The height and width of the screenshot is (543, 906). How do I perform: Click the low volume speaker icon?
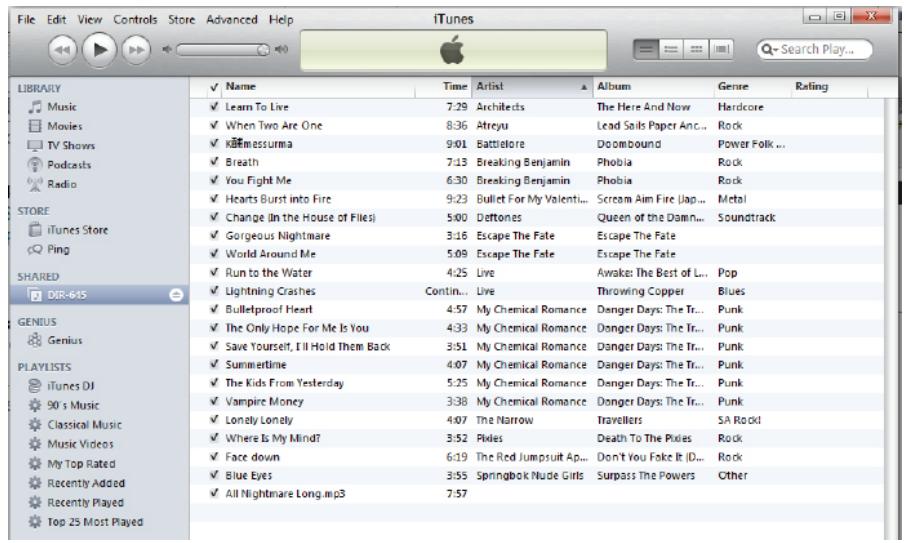coord(167,50)
